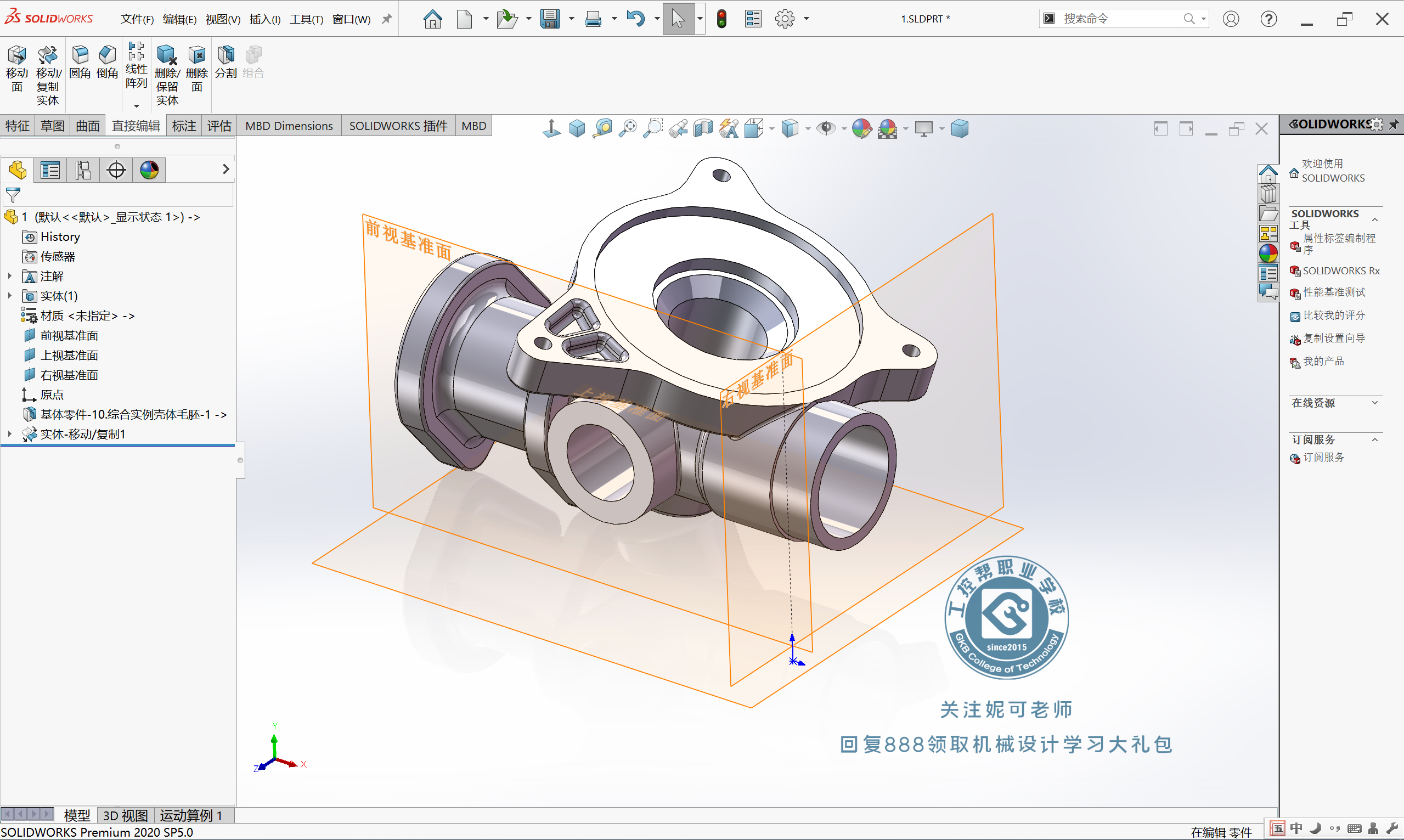Create a new document with the New icon
1404x840 pixels.
pyautogui.click(x=464, y=19)
